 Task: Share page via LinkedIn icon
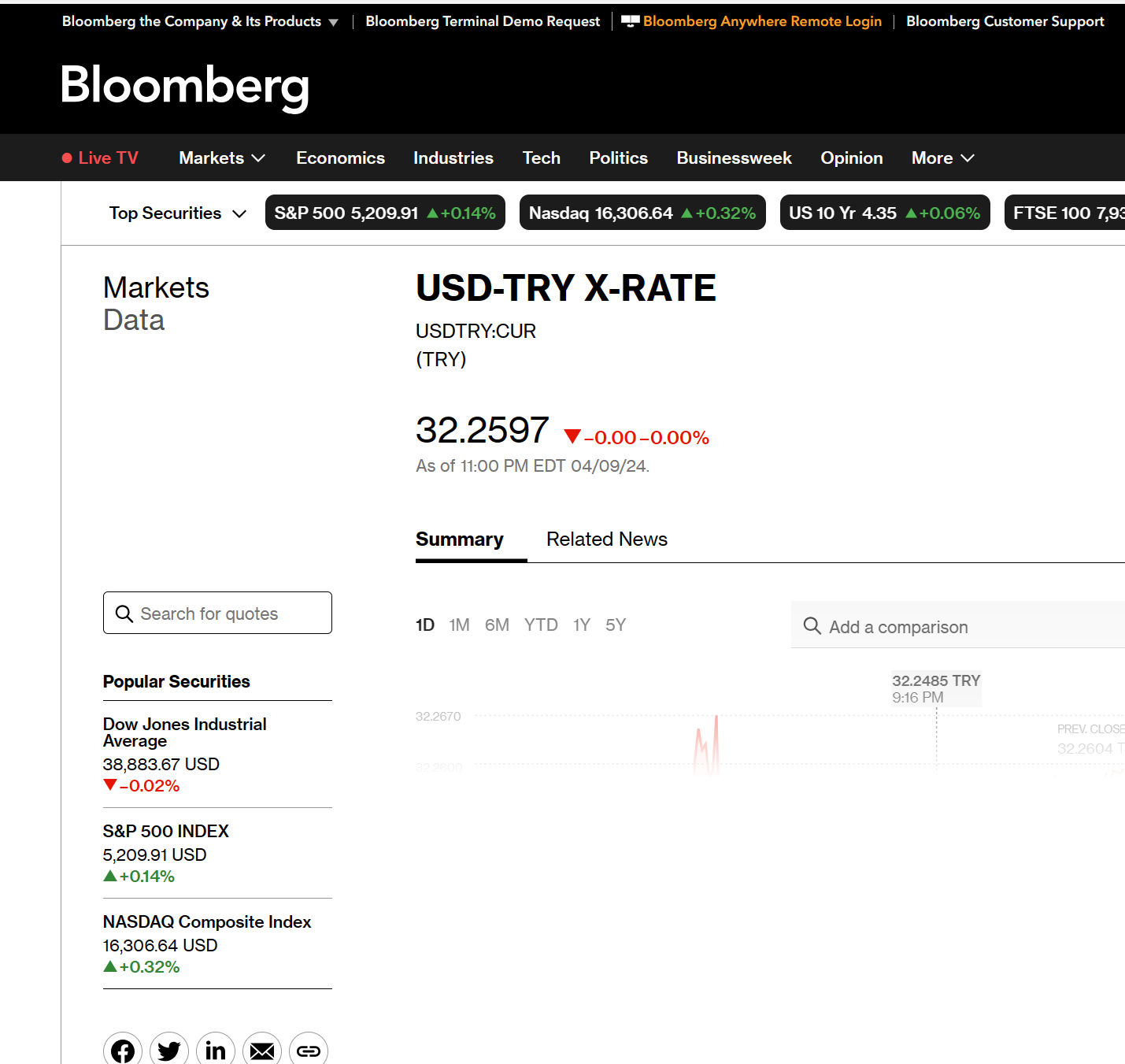(x=216, y=1051)
